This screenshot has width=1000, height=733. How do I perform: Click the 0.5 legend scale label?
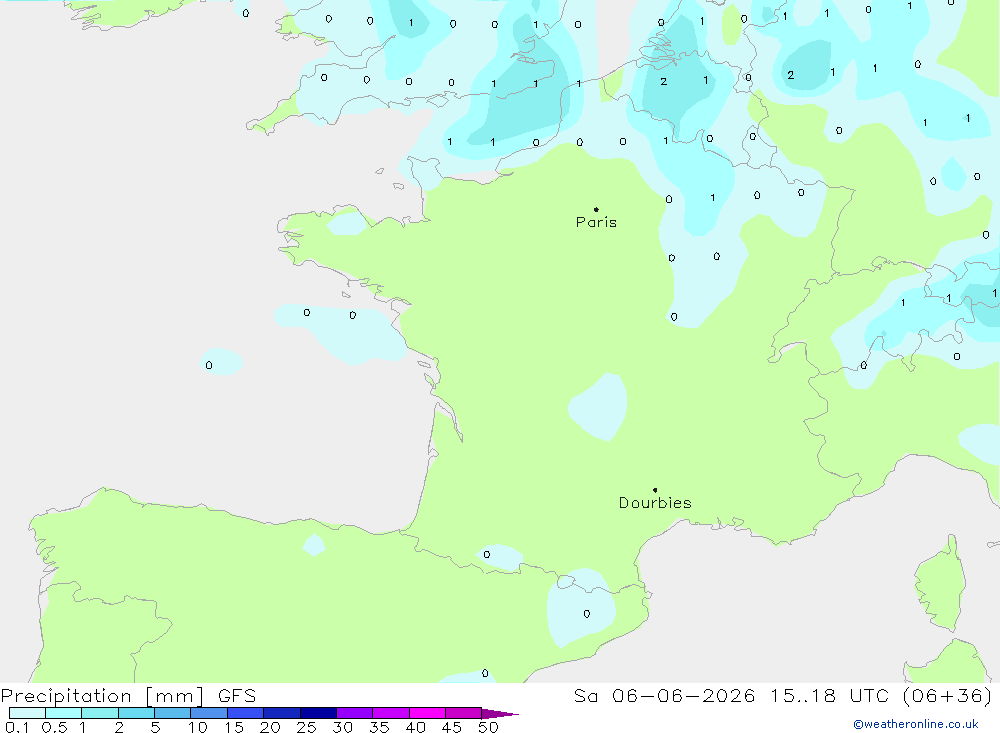point(54,727)
